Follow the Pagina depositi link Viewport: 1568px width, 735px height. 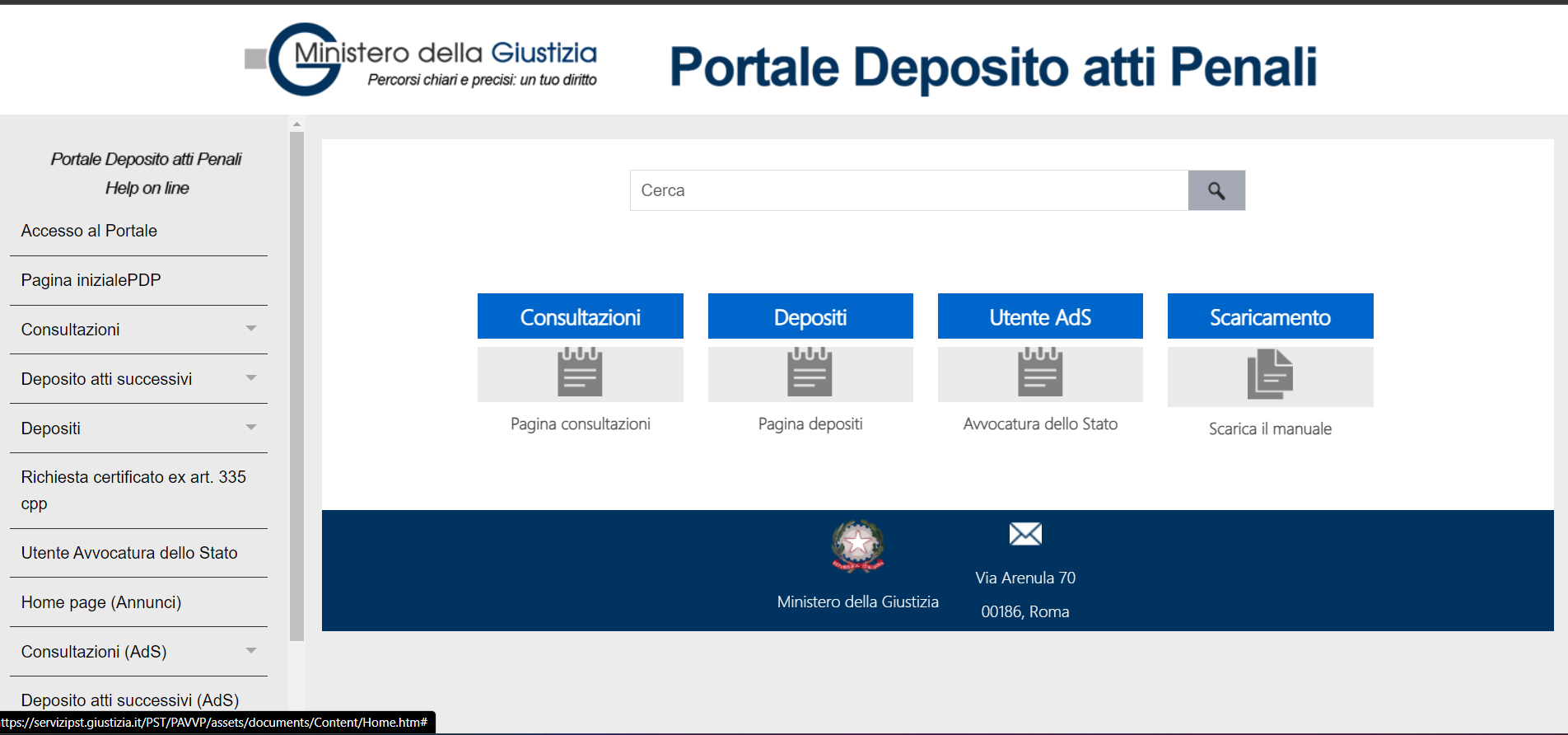click(810, 424)
